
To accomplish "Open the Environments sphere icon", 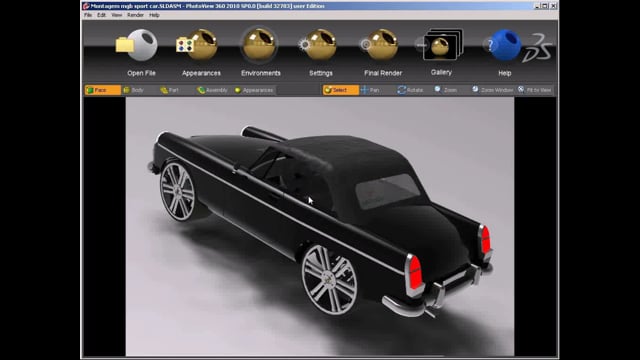I will point(259,44).
